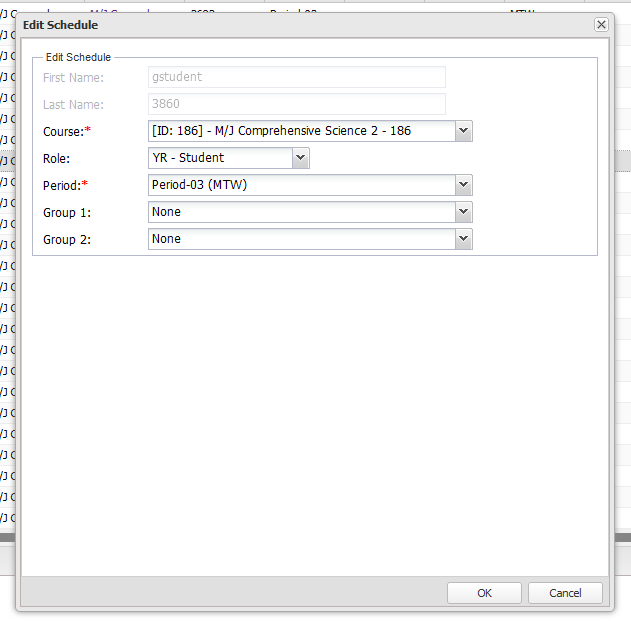
Task: Open the Group 2 dropdown arrow
Action: click(463, 239)
